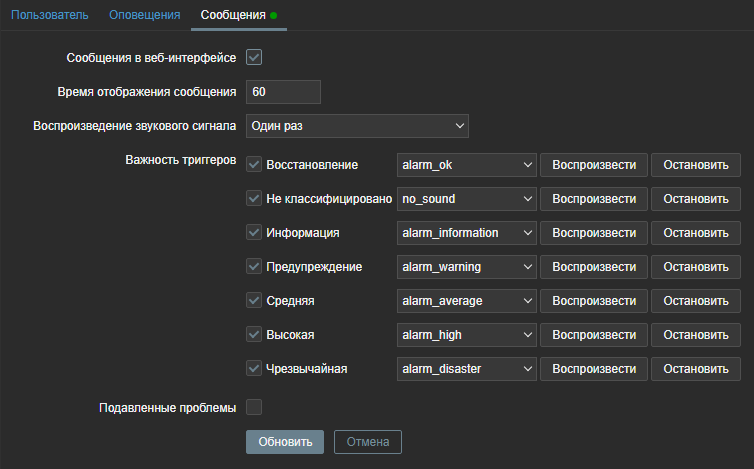This screenshot has width=754, height=469.
Task: Open the Оповещения tab
Action: 145,15
